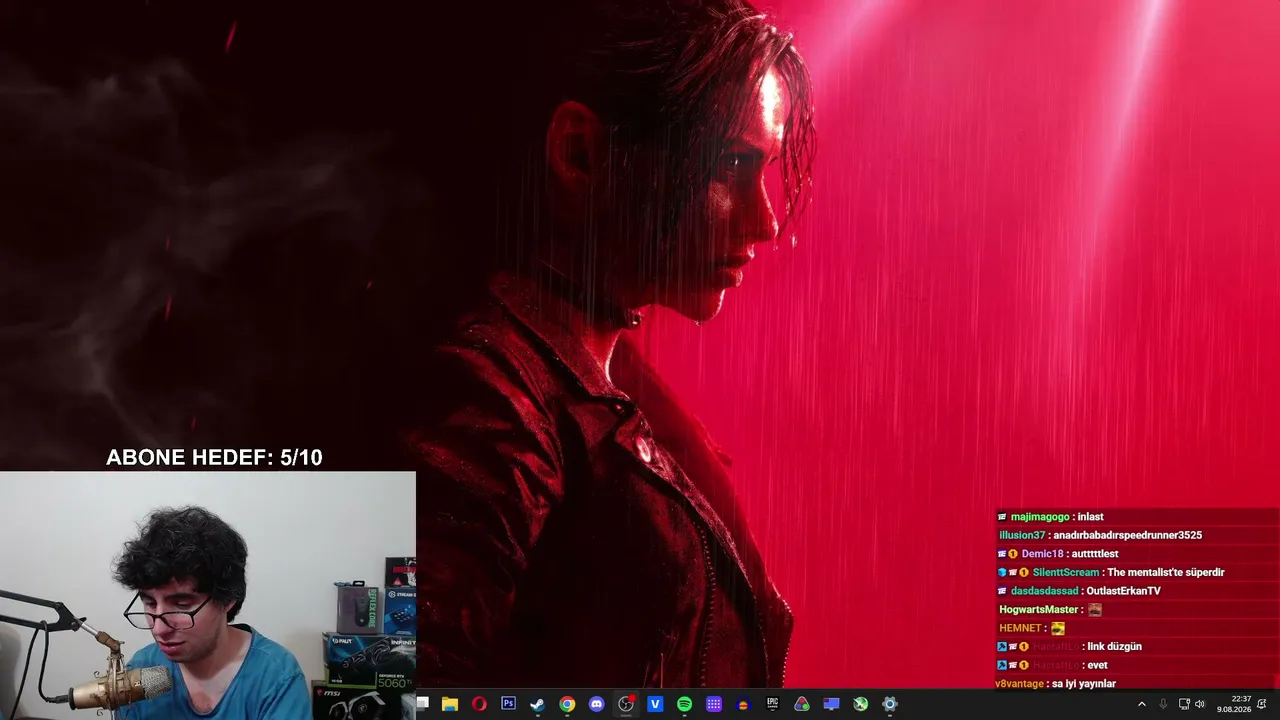Viewport: 1280px width, 720px height.
Task: Open OBS Studio from the taskbar
Action: point(626,704)
